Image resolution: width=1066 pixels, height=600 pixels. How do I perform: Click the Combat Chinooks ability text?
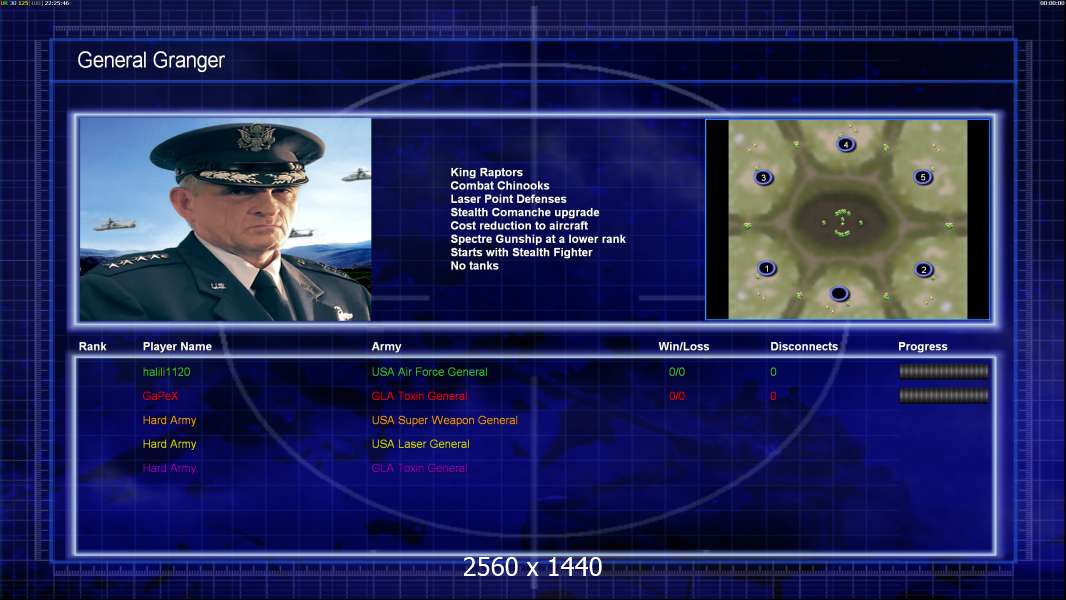pos(499,186)
